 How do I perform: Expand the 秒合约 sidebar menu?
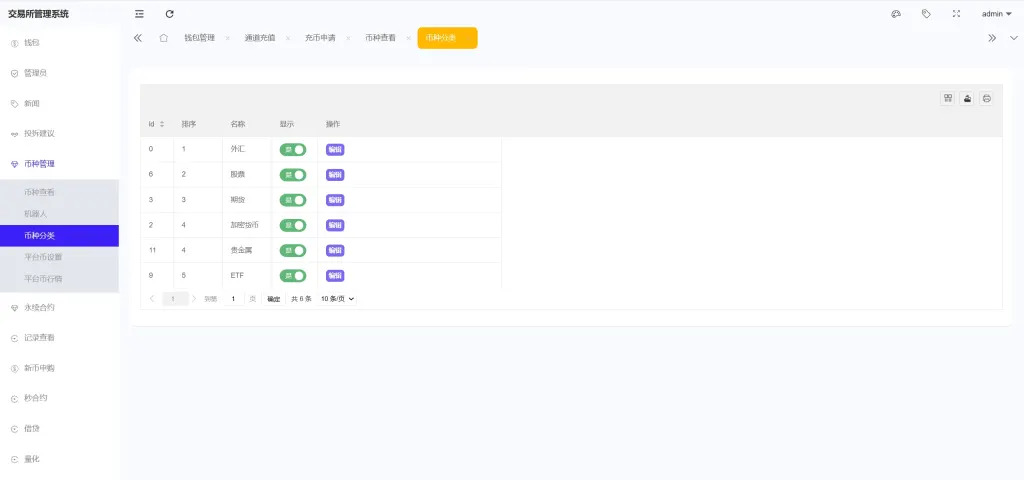click(x=59, y=398)
